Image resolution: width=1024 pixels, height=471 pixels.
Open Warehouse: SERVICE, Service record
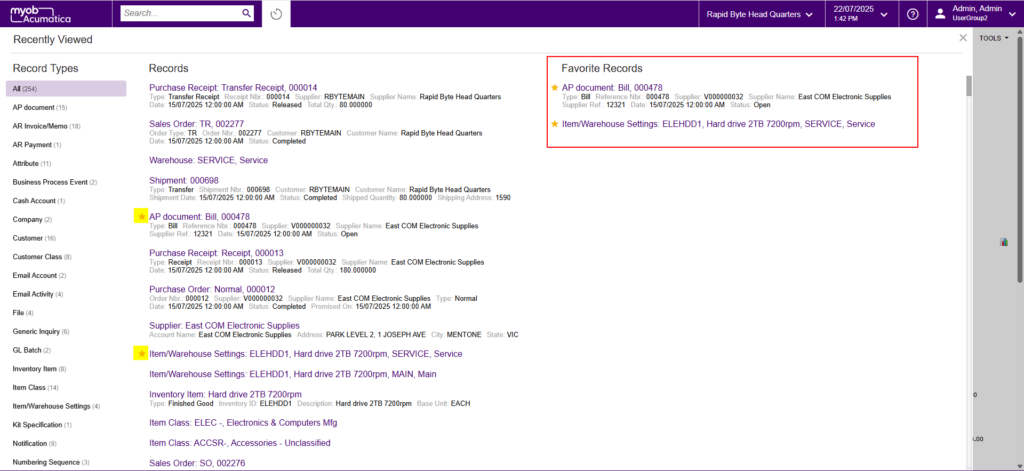[208, 160]
